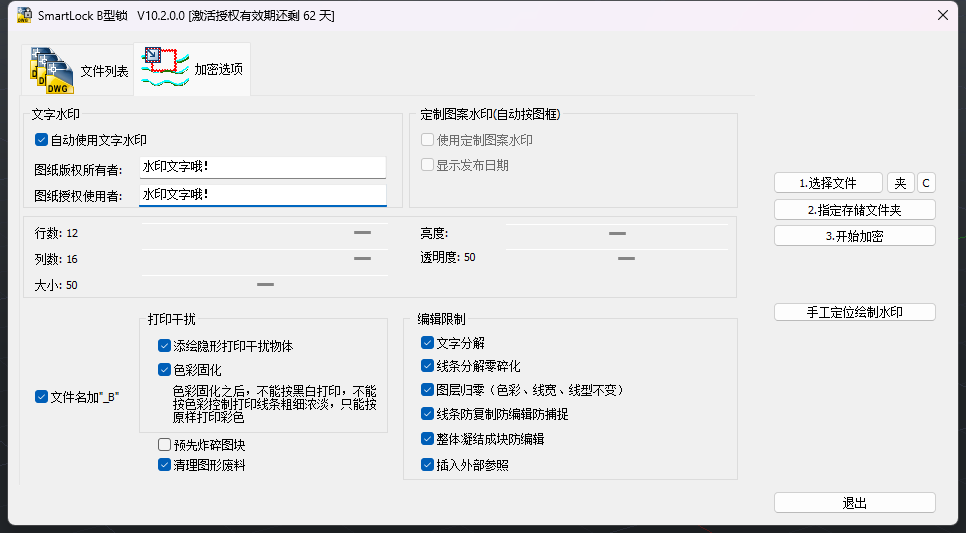
Task: Enable 预先炸碎图块 checkbox
Action: tap(164, 444)
